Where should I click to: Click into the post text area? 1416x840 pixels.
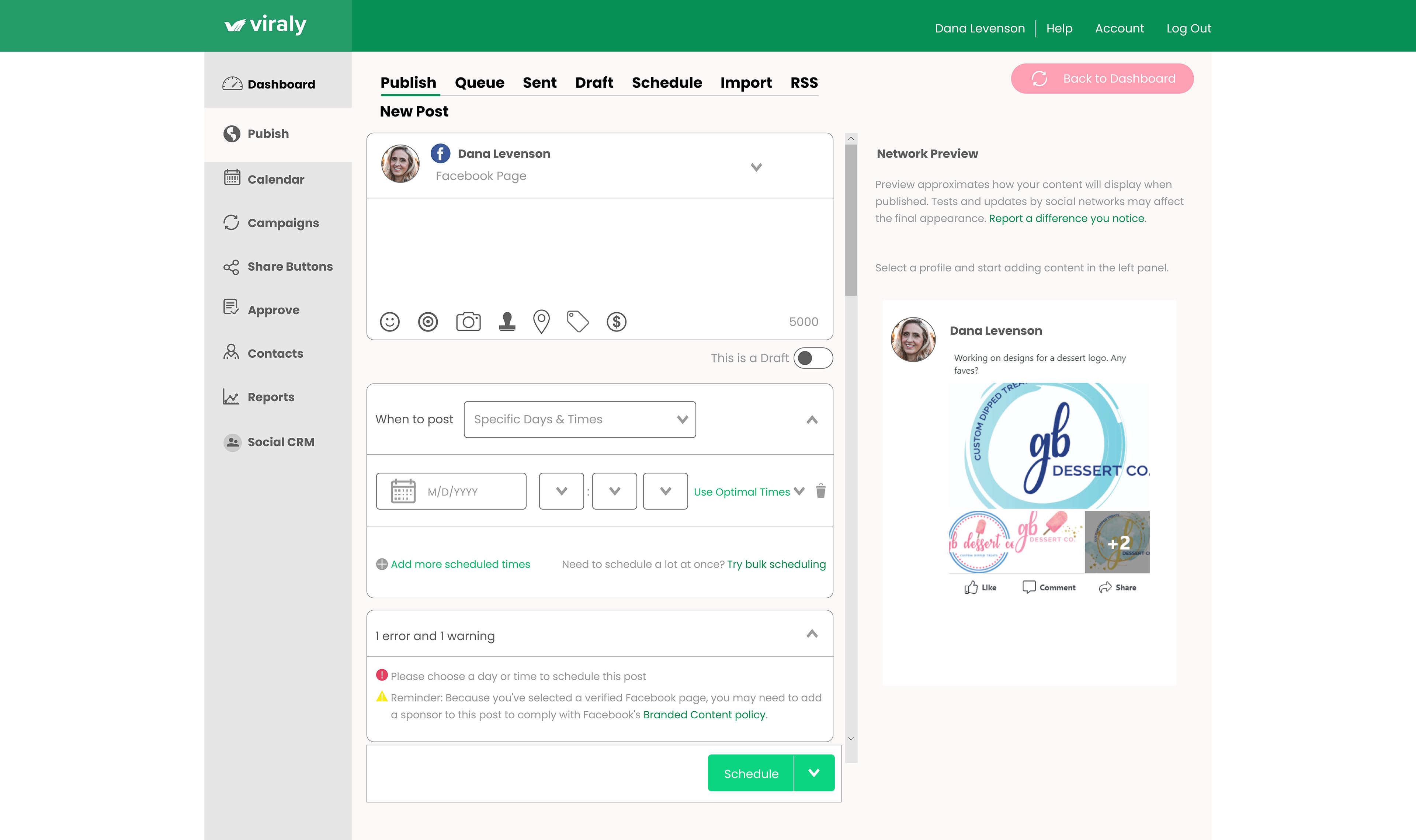click(599, 251)
